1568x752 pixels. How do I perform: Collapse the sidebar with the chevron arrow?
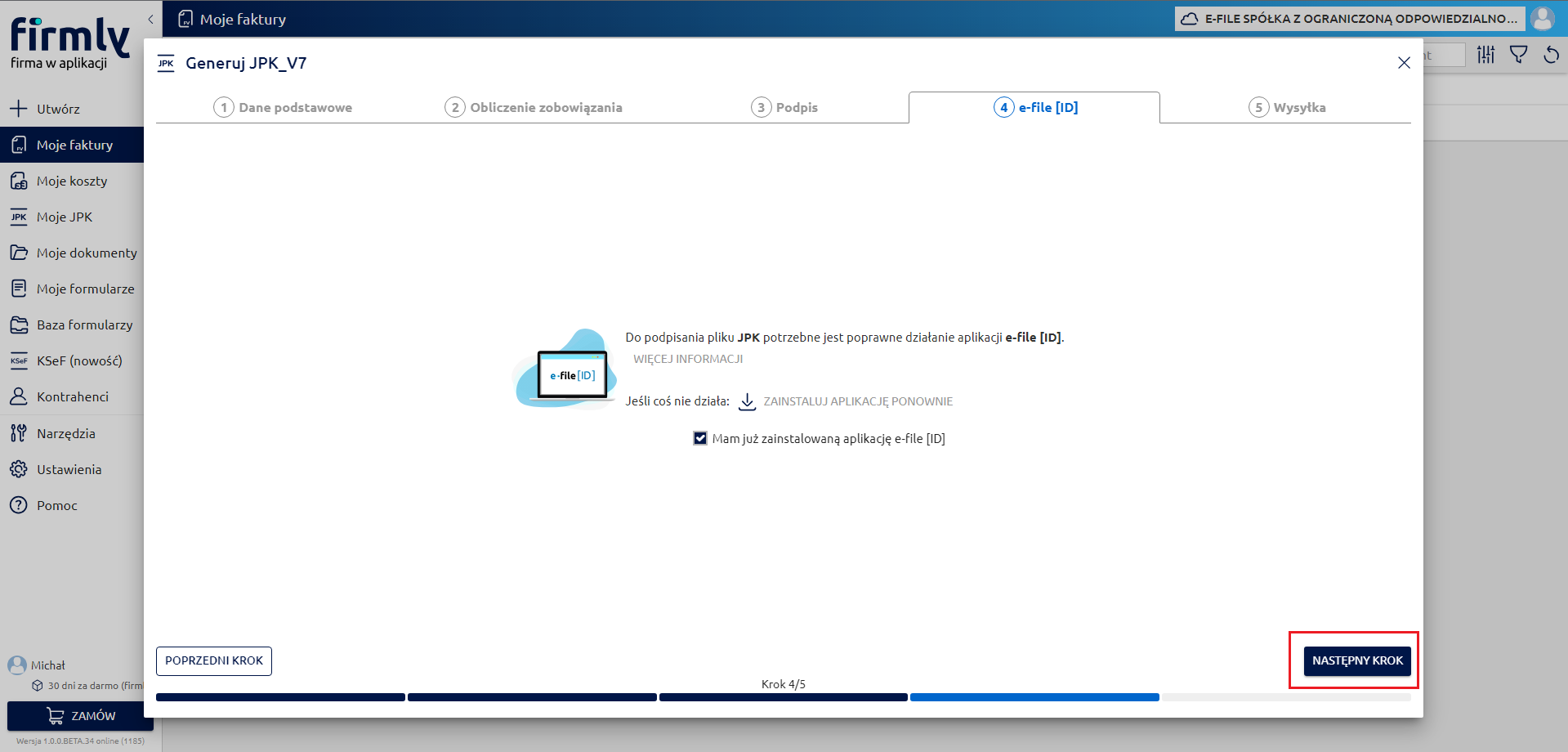pos(150,19)
